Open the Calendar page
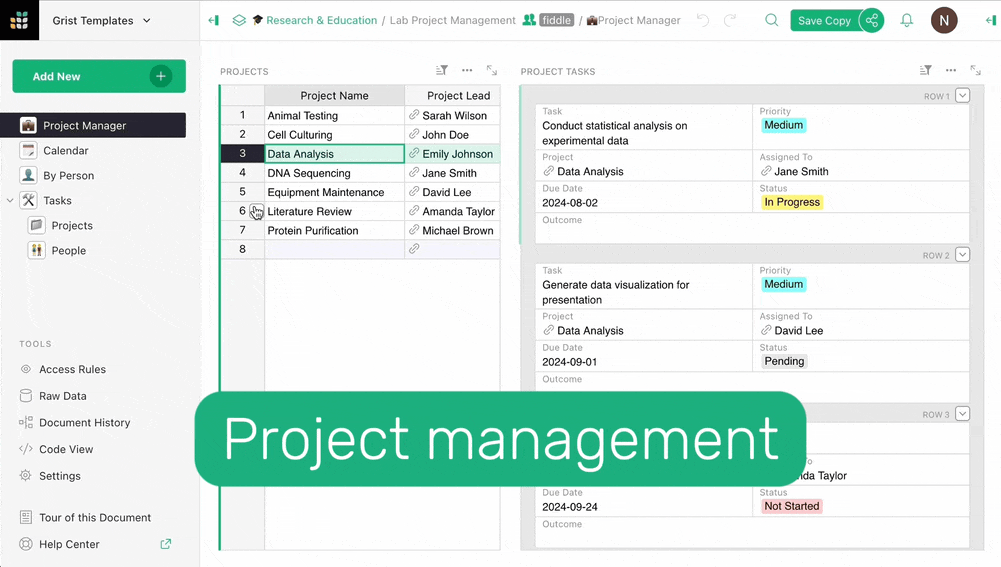This screenshot has width=1001, height=567. click(x=66, y=151)
